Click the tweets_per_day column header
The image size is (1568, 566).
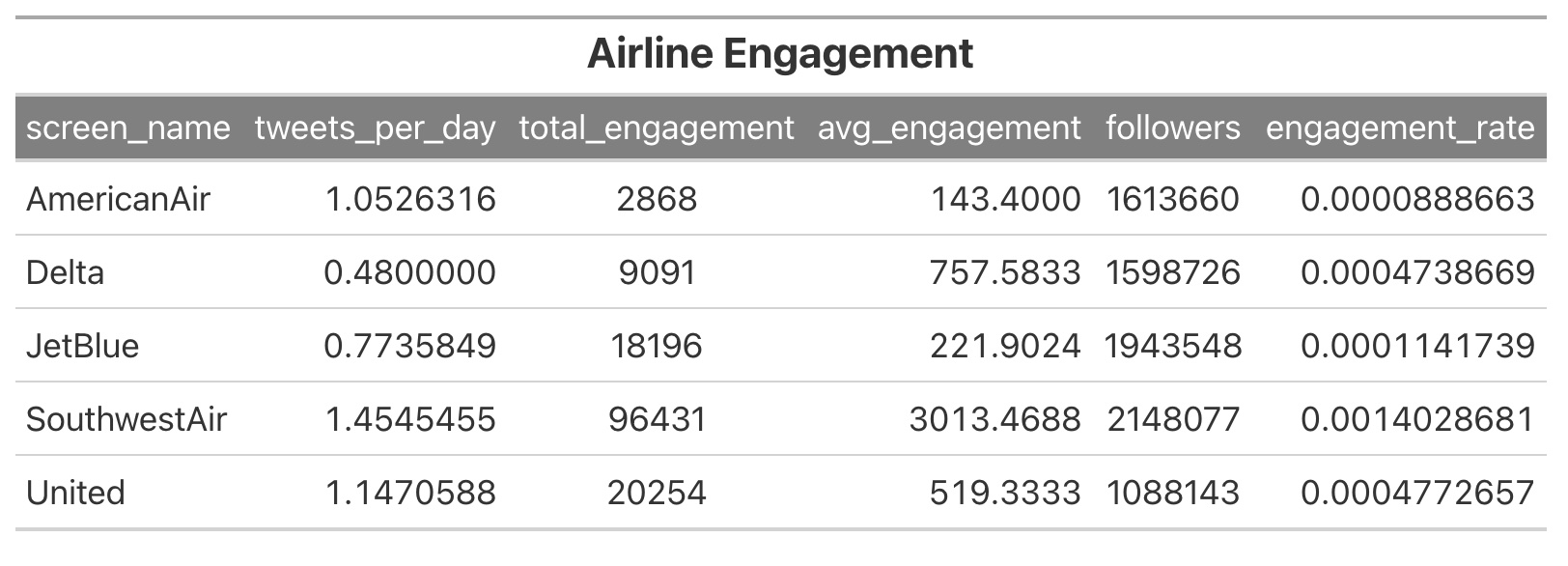click(375, 127)
